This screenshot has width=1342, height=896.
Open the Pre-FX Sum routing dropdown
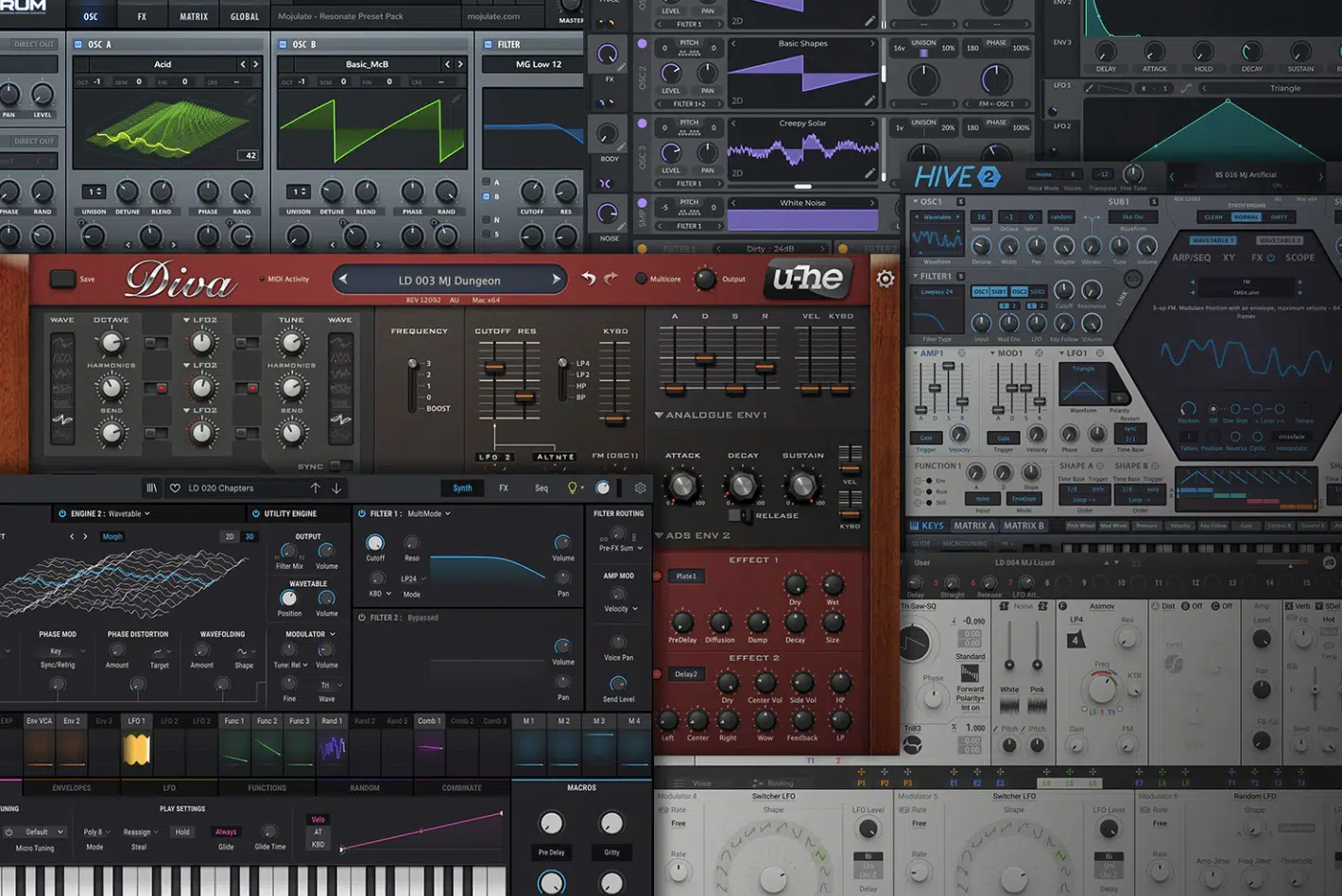pos(621,548)
